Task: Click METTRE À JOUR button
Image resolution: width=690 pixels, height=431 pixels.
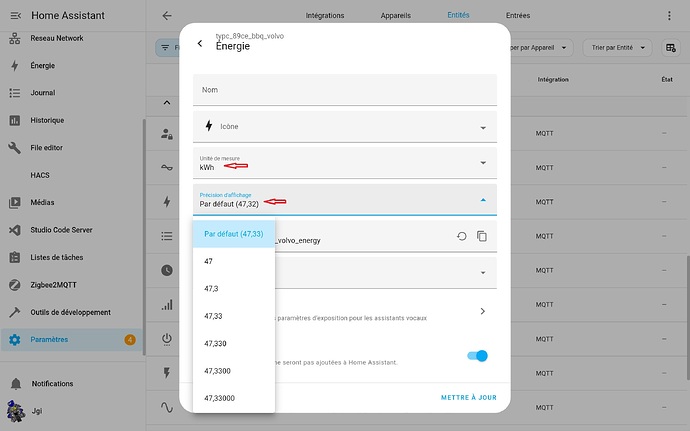Action: (x=469, y=398)
